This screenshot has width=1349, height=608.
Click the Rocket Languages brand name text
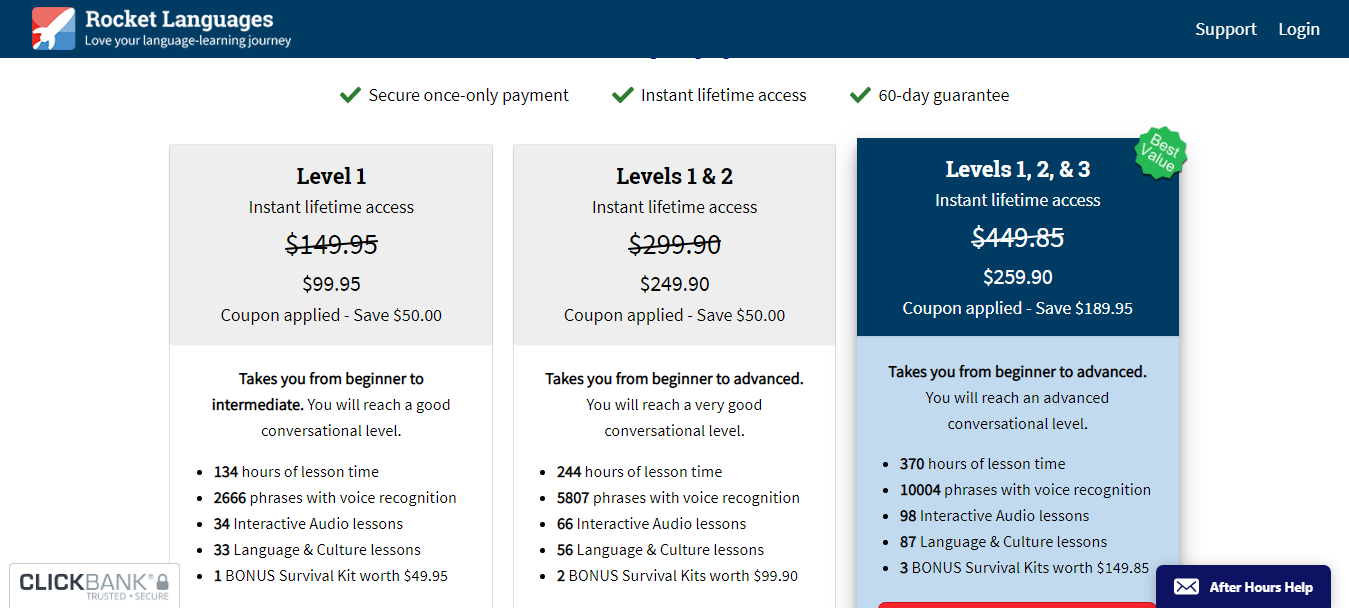pyautogui.click(x=179, y=19)
